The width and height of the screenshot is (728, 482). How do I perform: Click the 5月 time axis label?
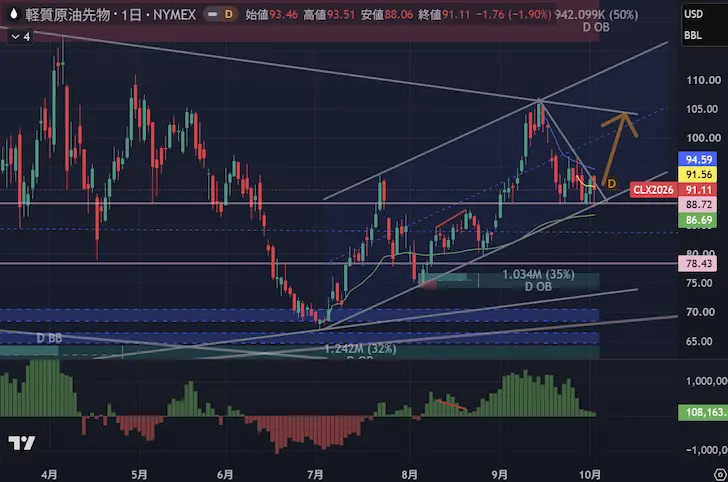(x=139, y=475)
